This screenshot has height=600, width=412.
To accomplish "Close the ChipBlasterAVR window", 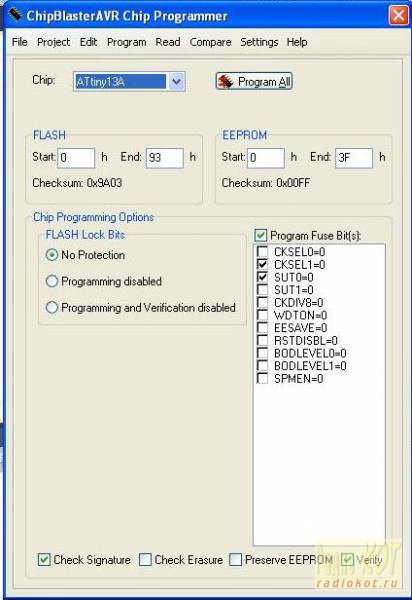I will pos(399,16).
